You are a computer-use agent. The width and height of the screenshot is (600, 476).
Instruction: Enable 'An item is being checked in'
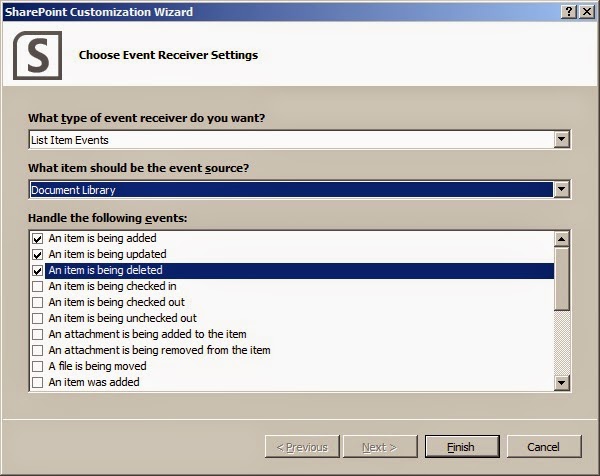pyautogui.click(x=38, y=287)
